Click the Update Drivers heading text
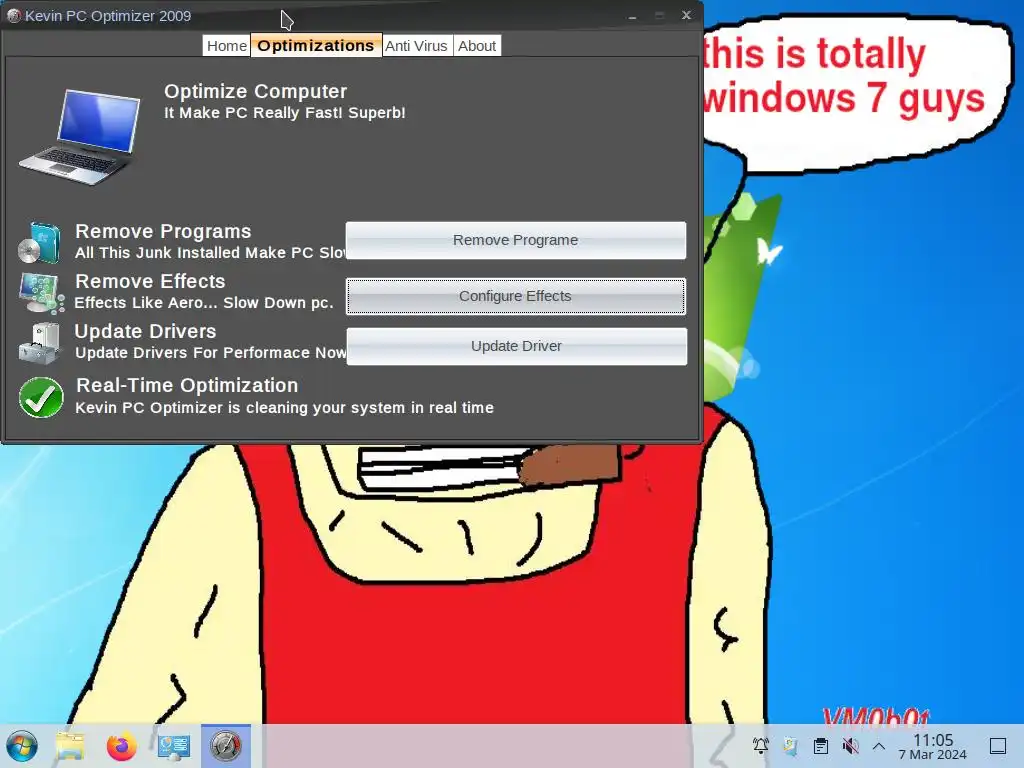This screenshot has height=768, width=1024. (x=145, y=331)
